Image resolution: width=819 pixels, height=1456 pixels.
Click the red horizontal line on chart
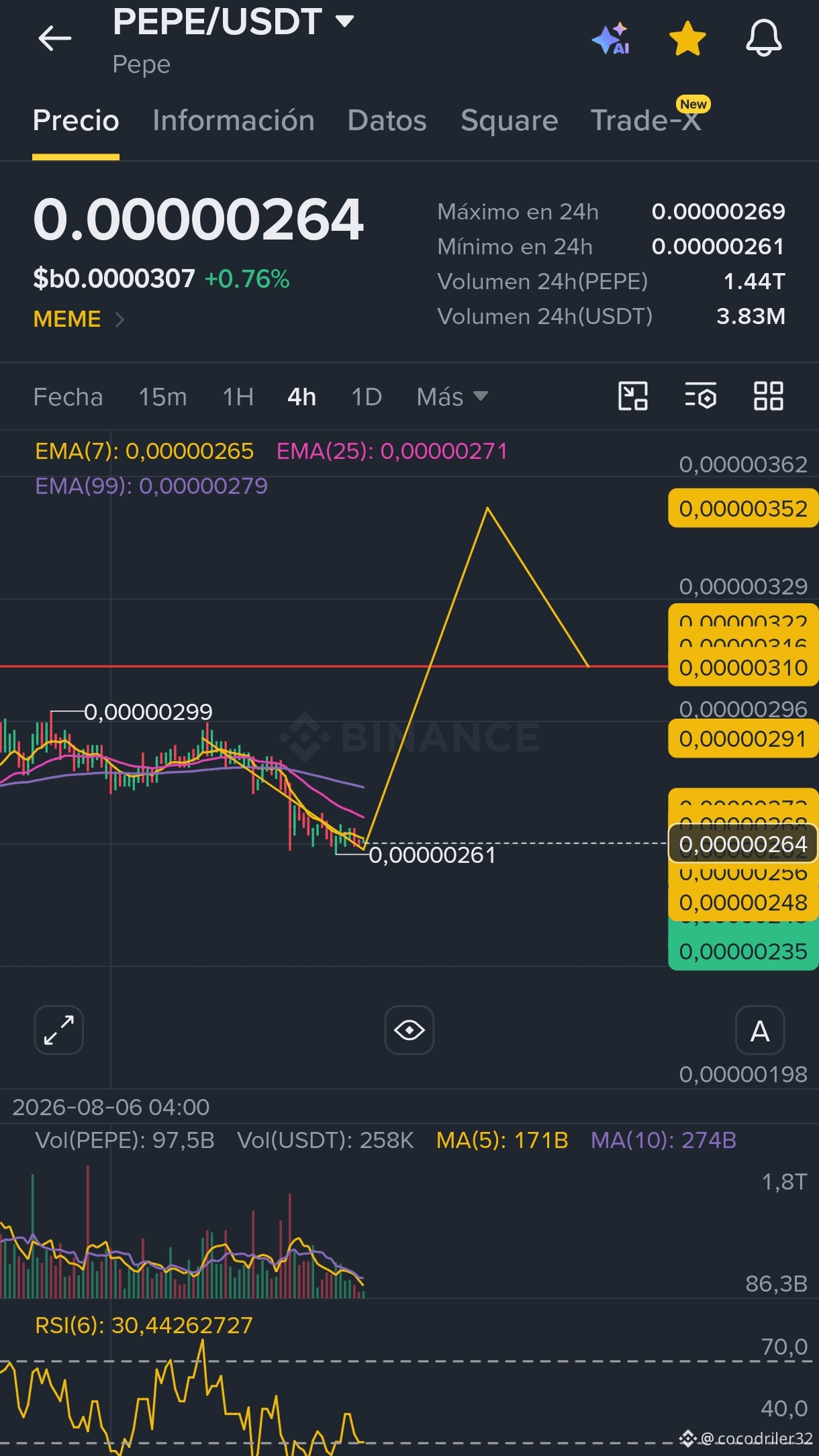334,666
